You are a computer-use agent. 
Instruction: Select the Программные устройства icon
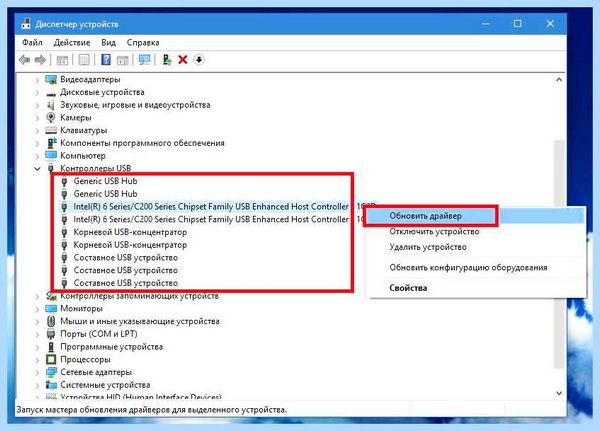click(51, 347)
